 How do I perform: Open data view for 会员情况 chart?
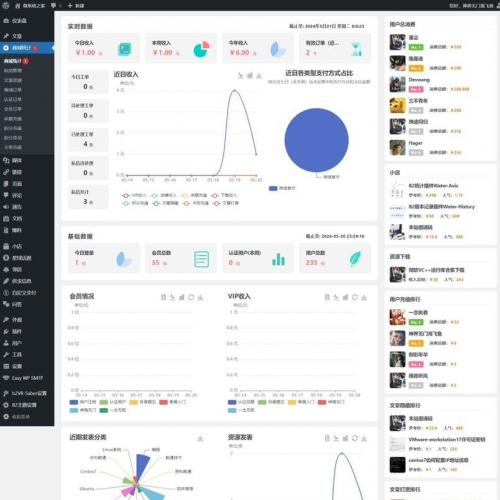163,297
